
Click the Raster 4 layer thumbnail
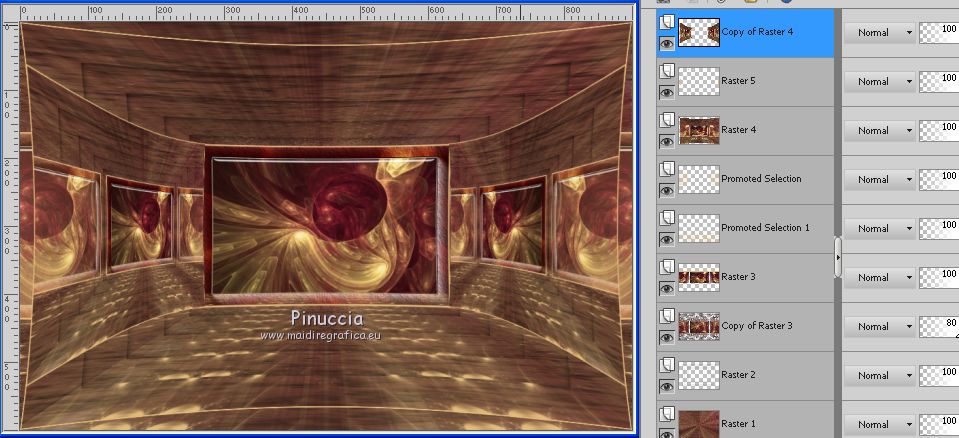tap(699, 130)
